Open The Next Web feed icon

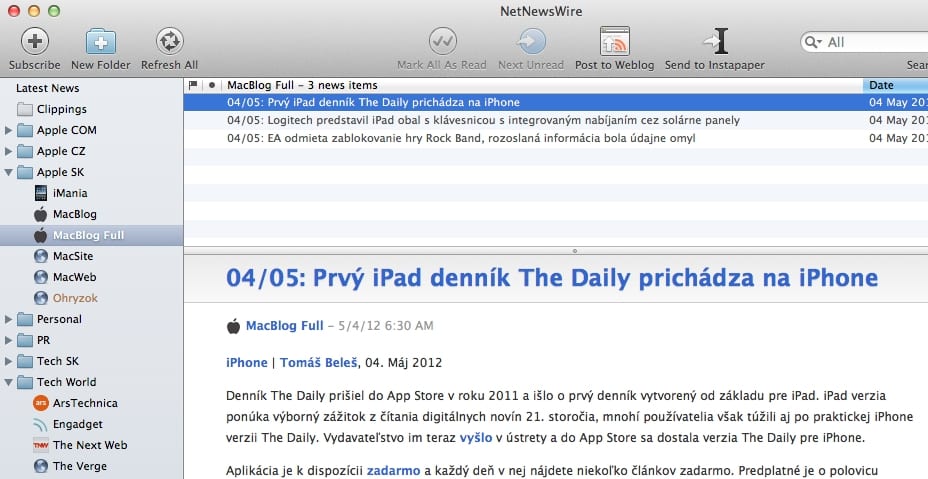(40, 445)
